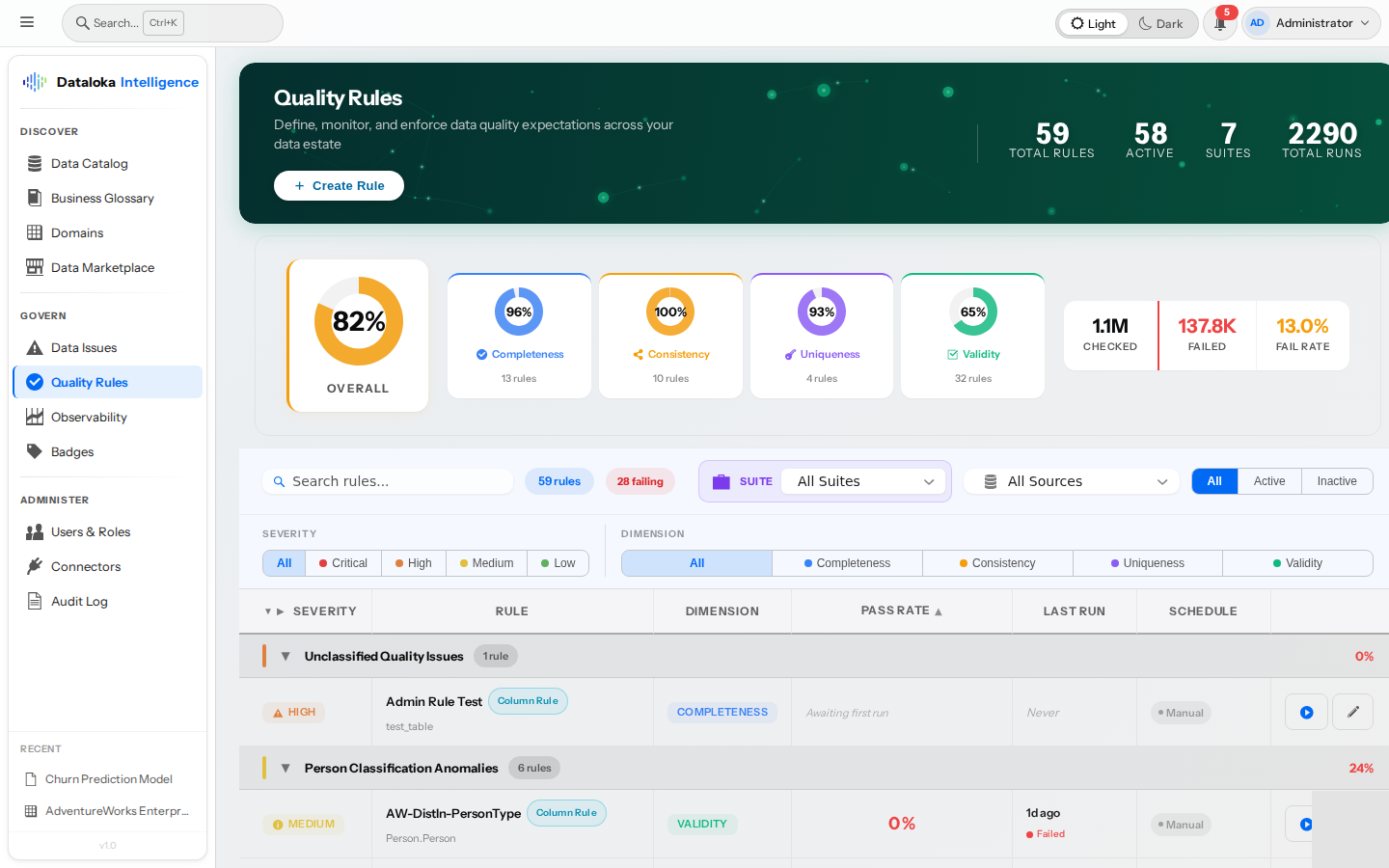
Task: Open notifications via the bell icon
Action: (x=1219, y=23)
